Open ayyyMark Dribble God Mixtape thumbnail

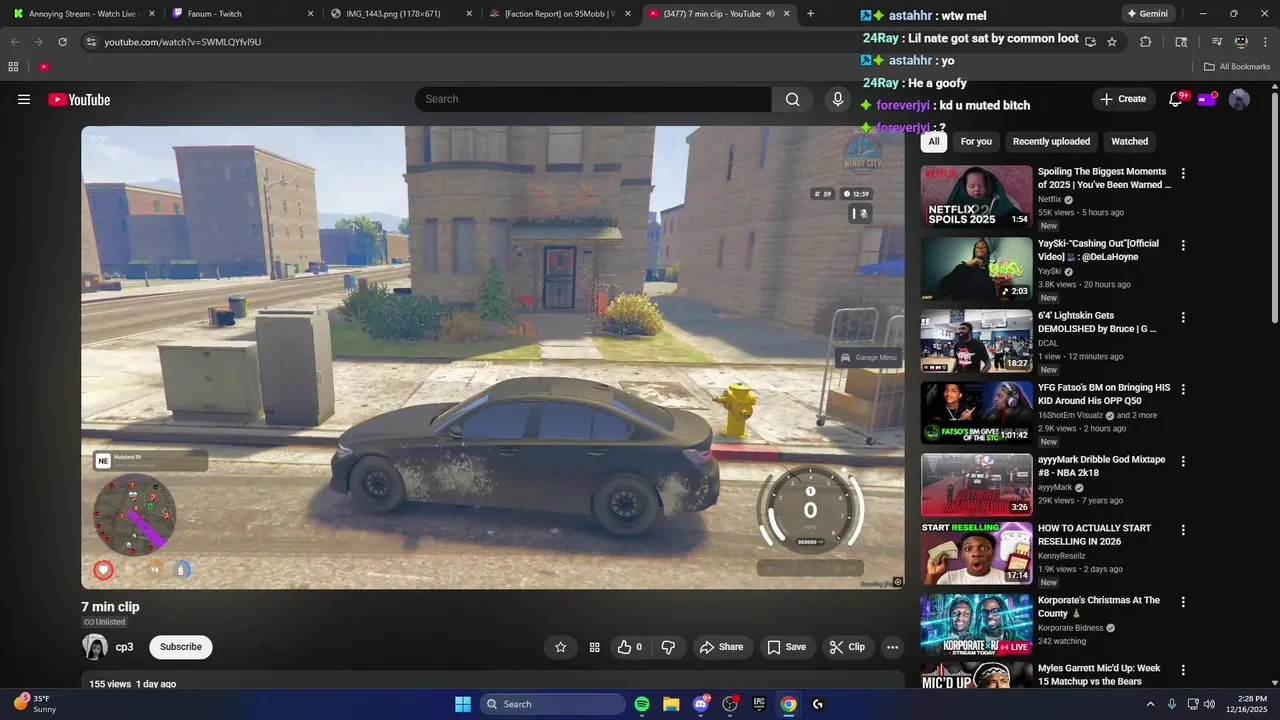tap(976, 485)
